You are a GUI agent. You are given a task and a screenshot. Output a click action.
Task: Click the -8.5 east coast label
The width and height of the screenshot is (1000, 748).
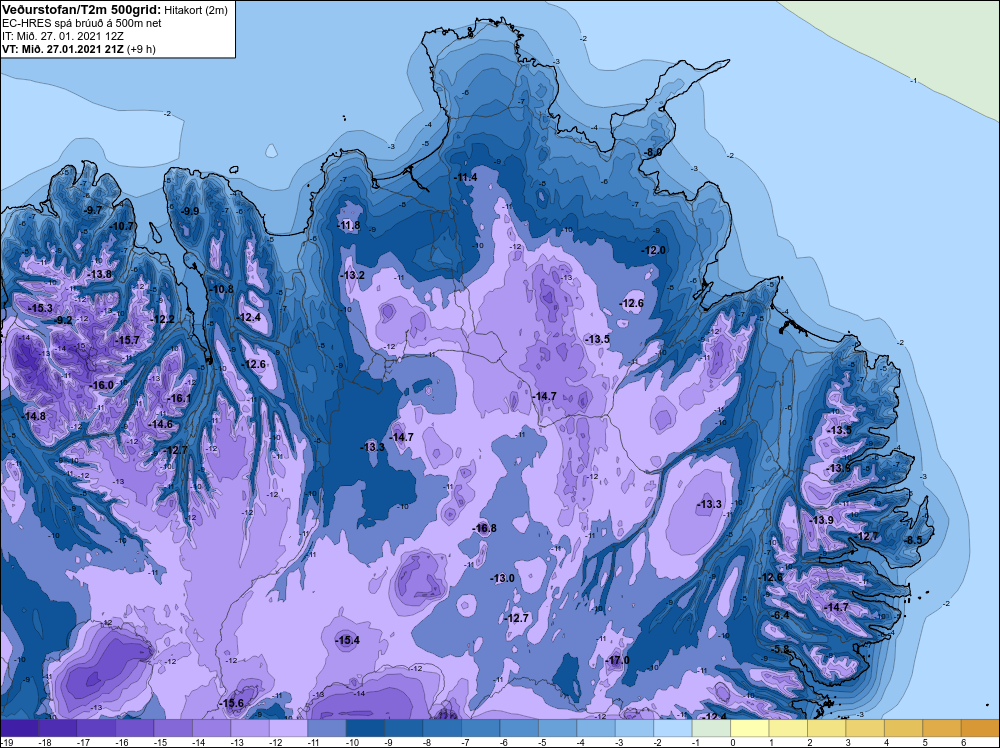914,539
